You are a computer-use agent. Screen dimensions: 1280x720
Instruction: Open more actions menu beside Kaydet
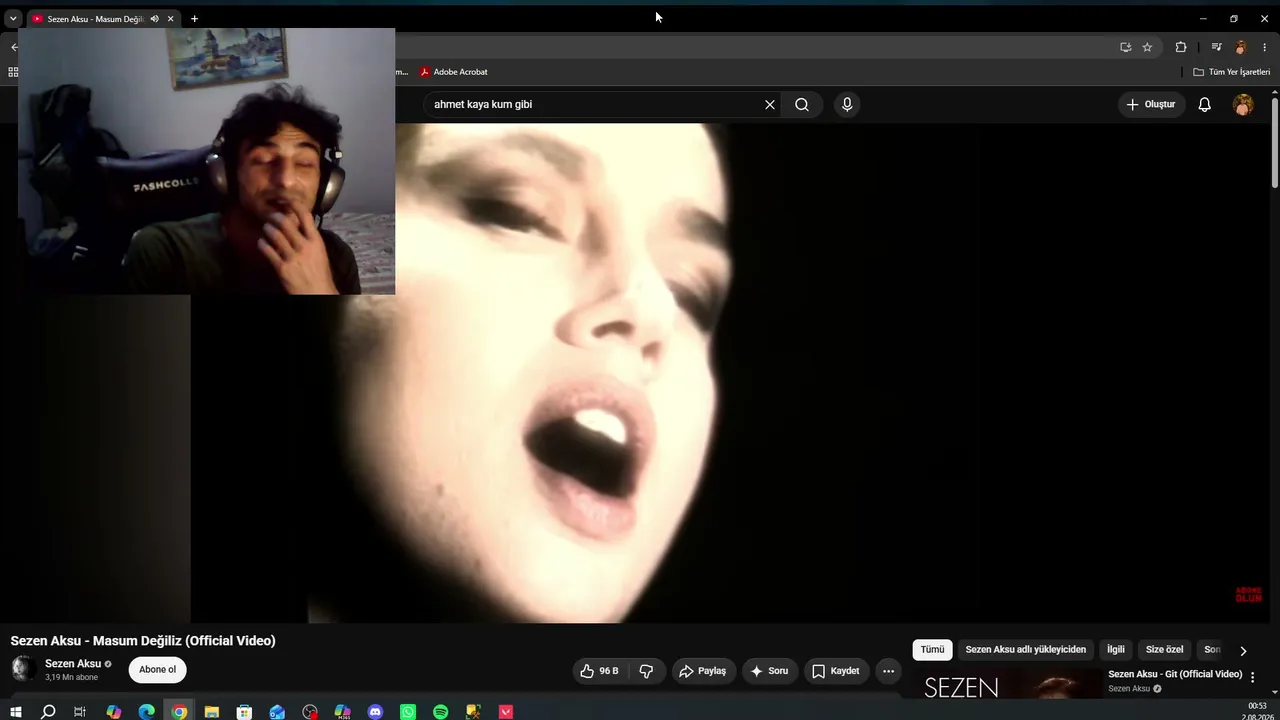point(888,671)
